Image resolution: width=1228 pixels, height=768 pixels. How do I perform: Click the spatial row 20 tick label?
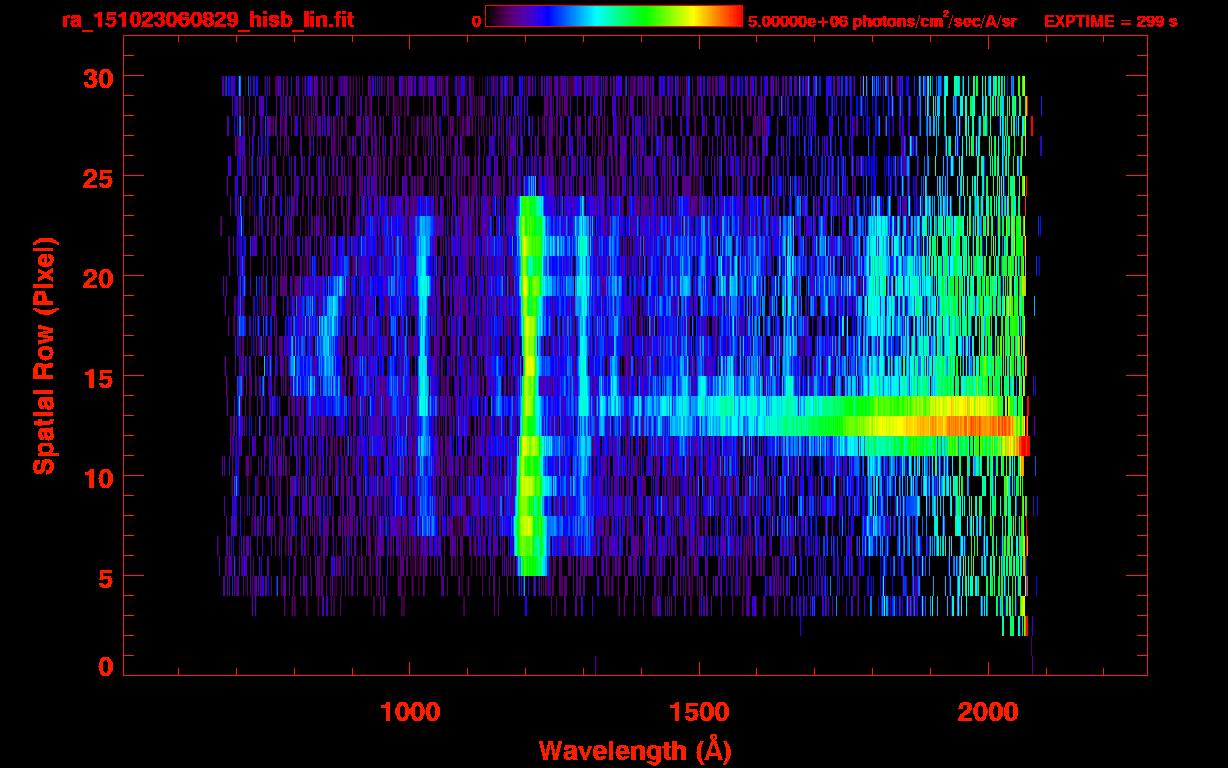click(x=96, y=277)
